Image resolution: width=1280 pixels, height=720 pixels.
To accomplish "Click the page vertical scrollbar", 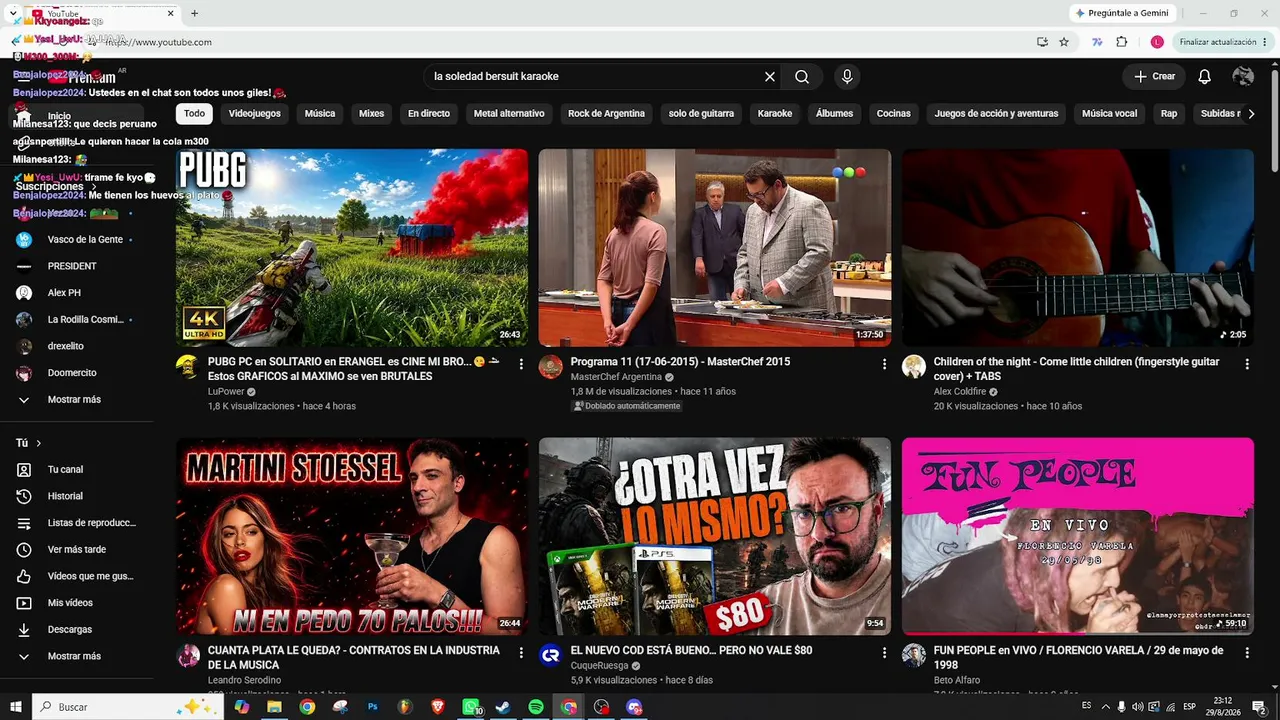I will (x=1274, y=120).
